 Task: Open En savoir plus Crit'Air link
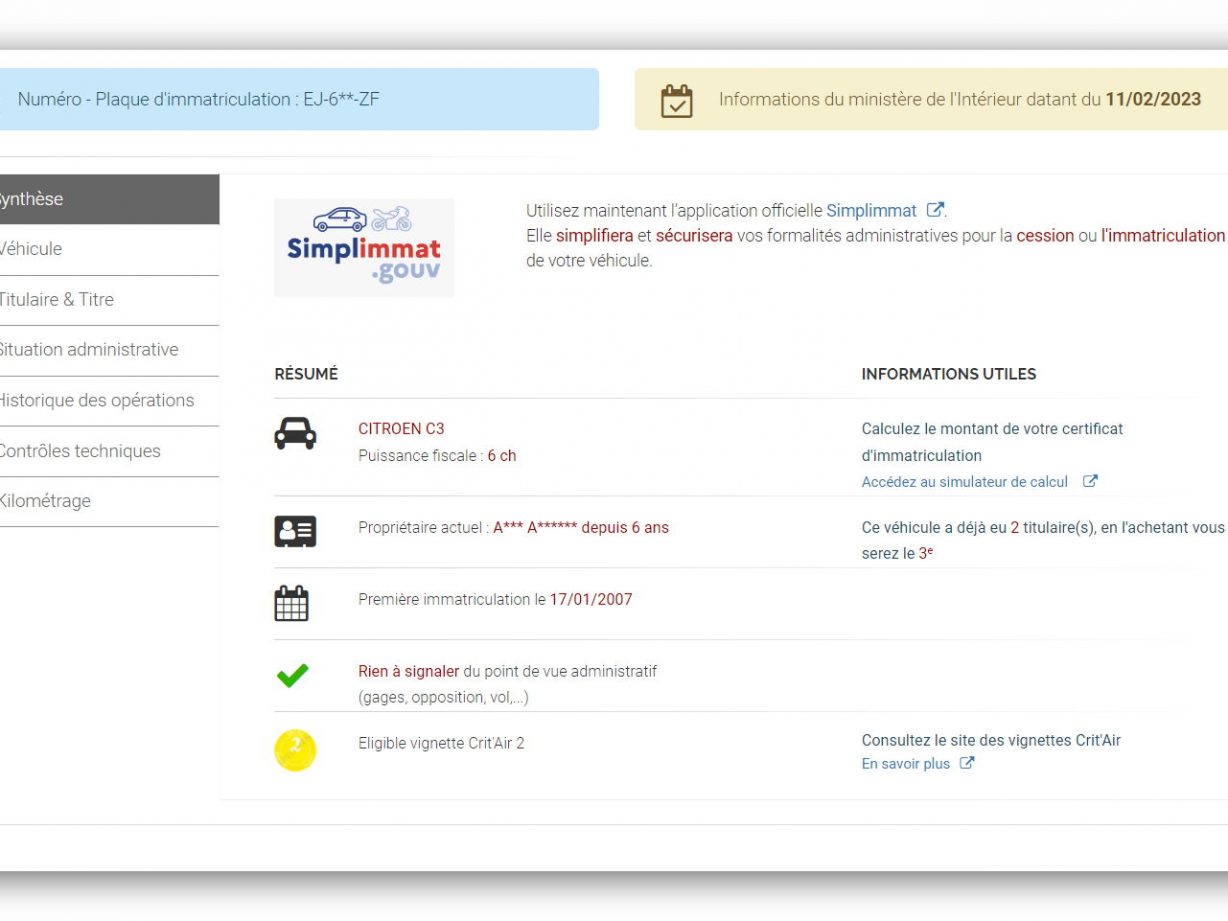click(x=905, y=764)
